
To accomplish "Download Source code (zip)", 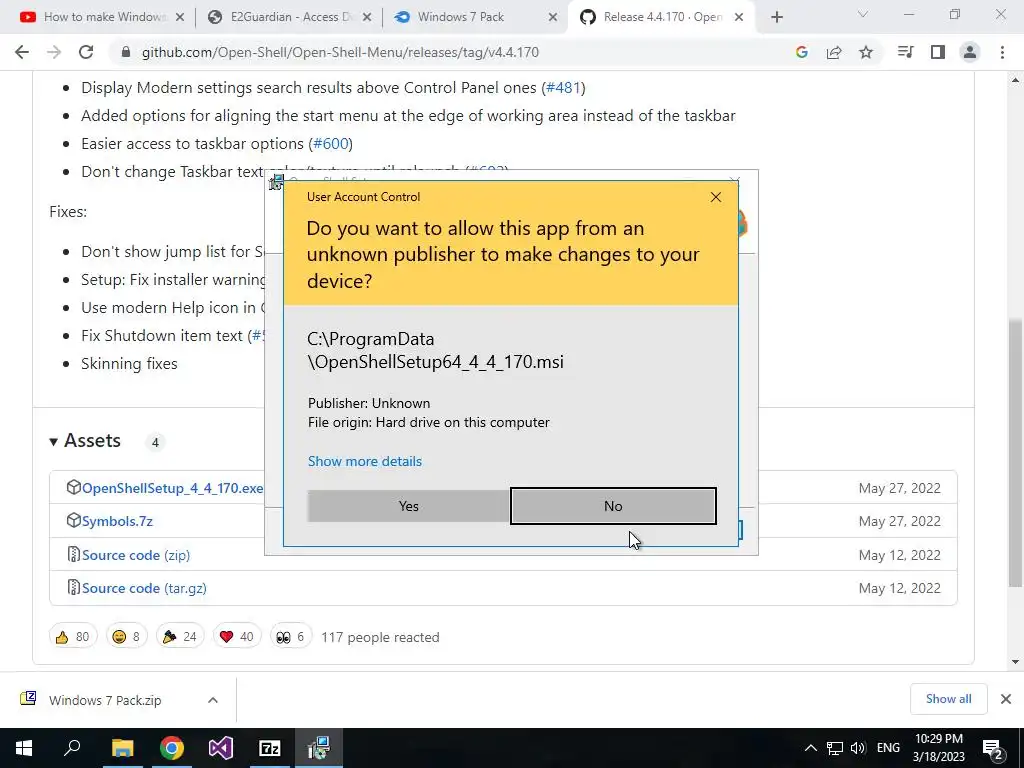I will pos(136,555).
